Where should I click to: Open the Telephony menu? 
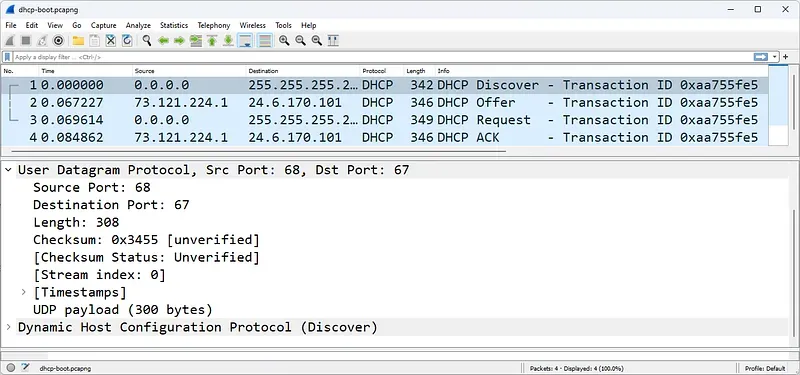[x=214, y=25]
